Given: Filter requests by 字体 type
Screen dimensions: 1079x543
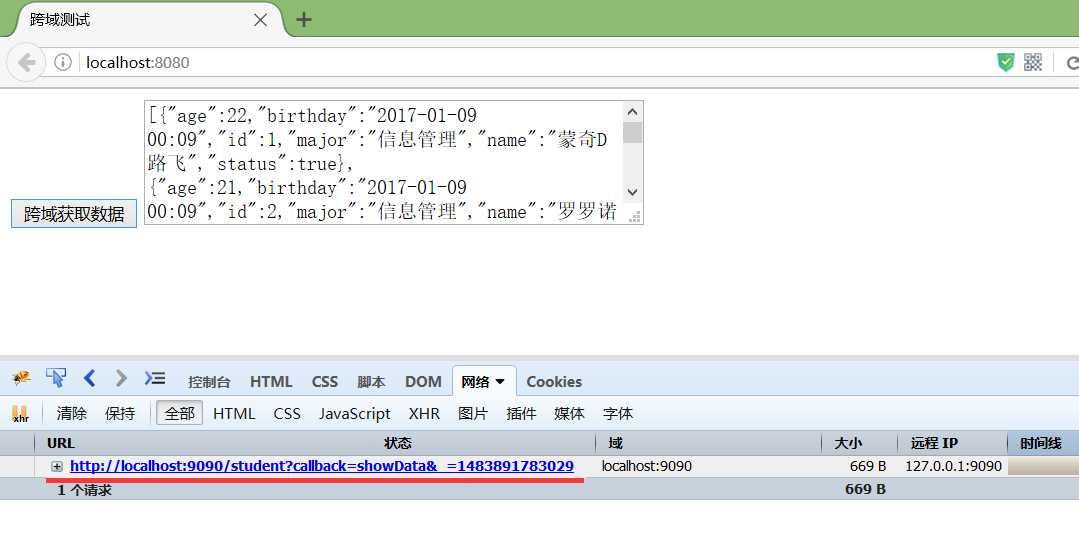Looking at the screenshot, I should pos(617,414).
